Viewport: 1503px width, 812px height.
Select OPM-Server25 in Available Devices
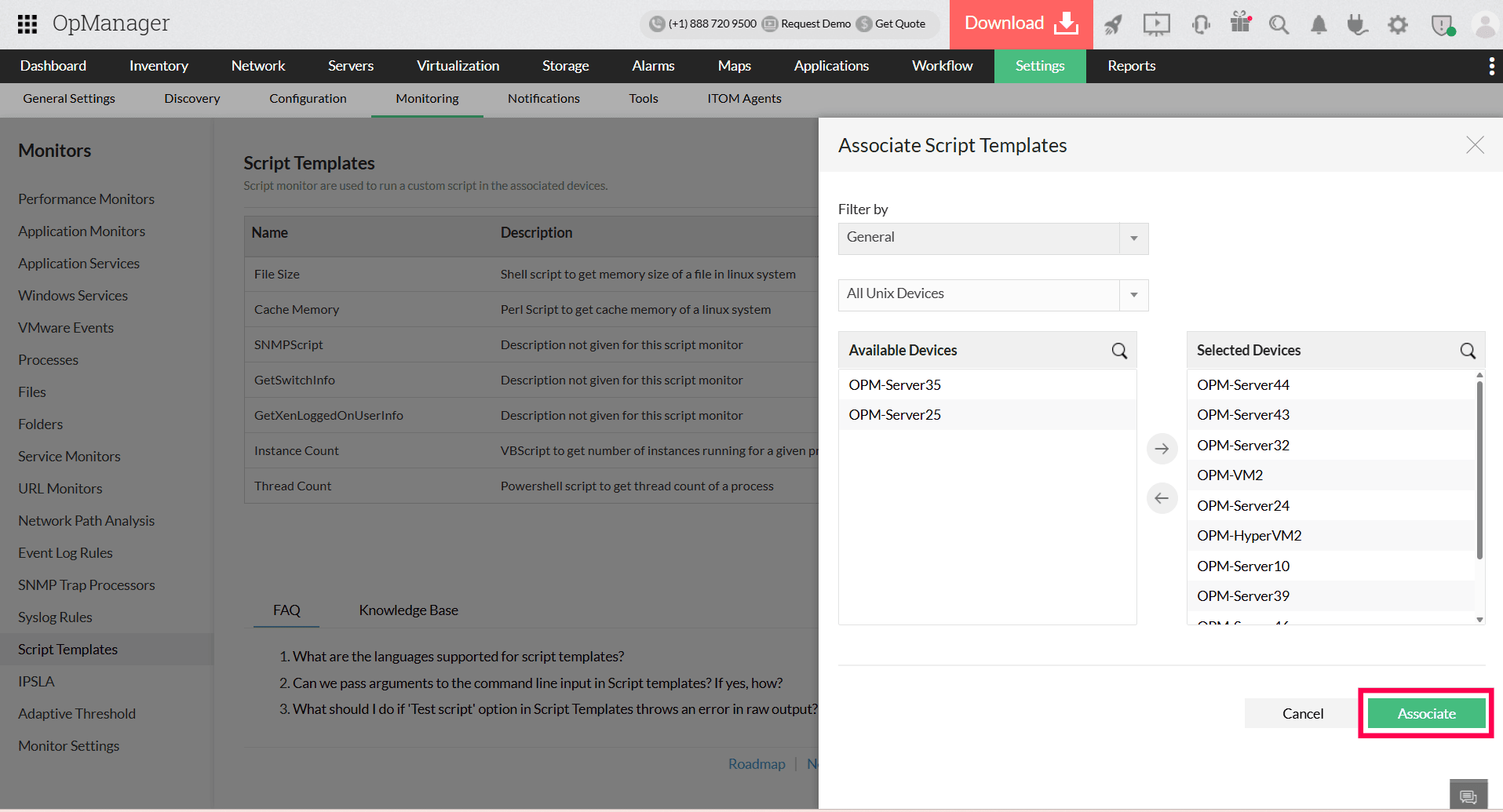pyautogui.click(x=895, y=414)
